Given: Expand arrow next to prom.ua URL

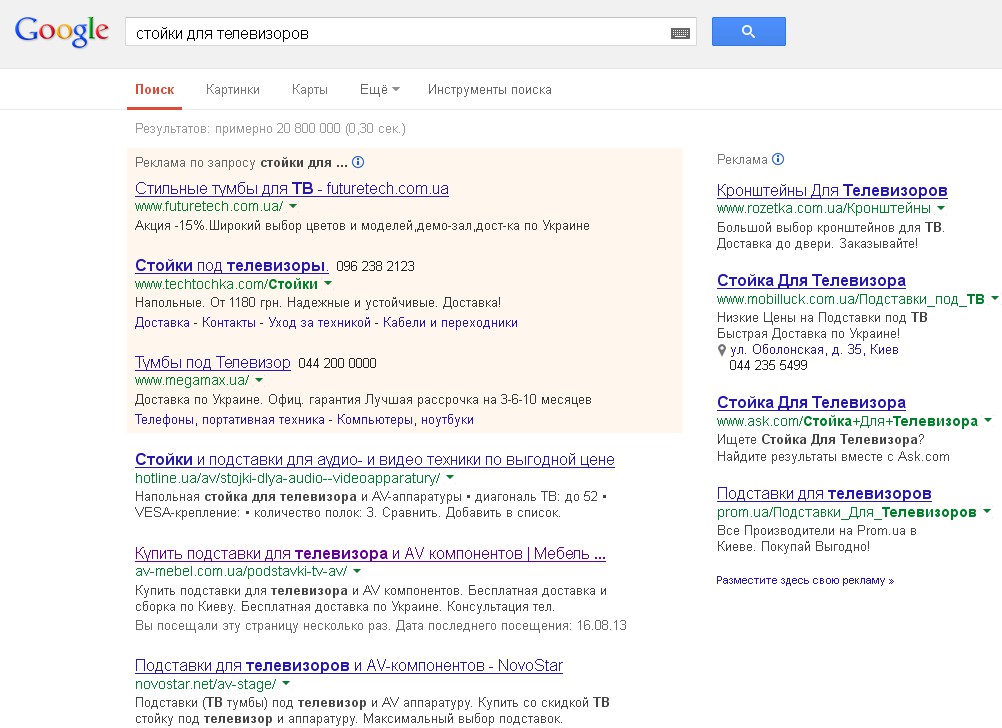Looking at the screenshot, I should click(x=987, y=511).
